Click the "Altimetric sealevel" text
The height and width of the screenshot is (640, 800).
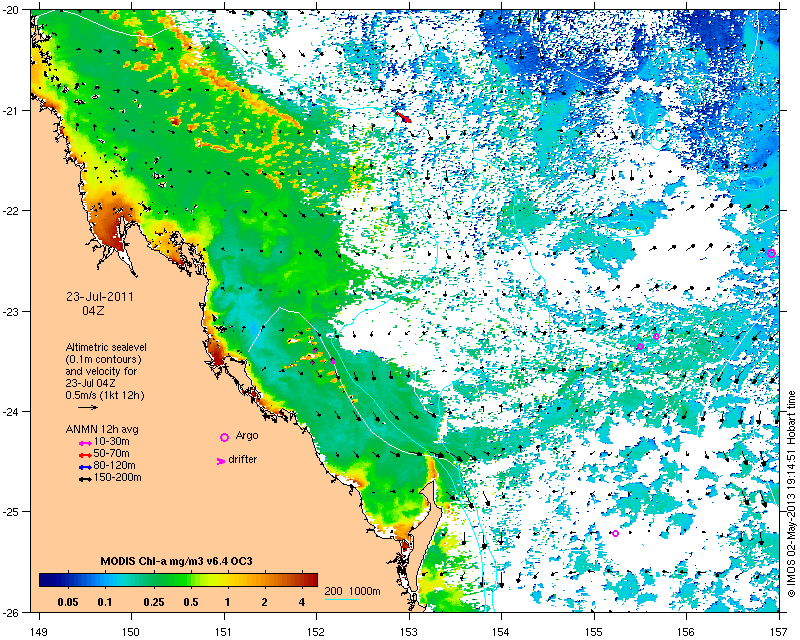106,347
